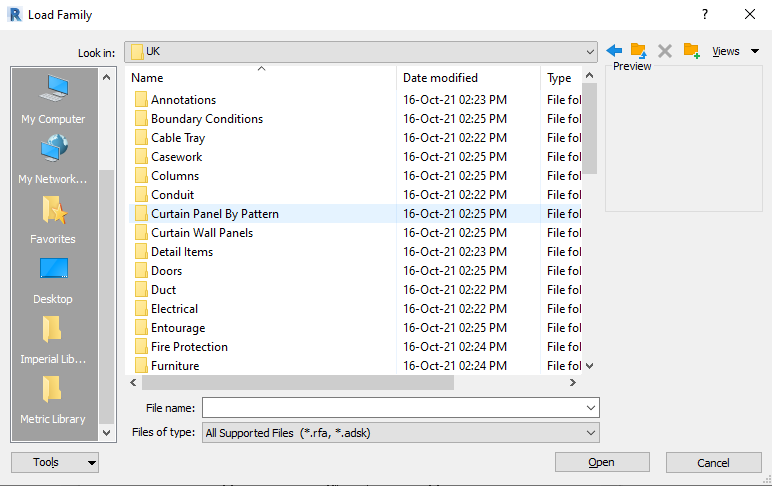The width and height of the screenshot is (772, 486).
Task: Open the Views dropdown menu
Action: pos(735,51)
